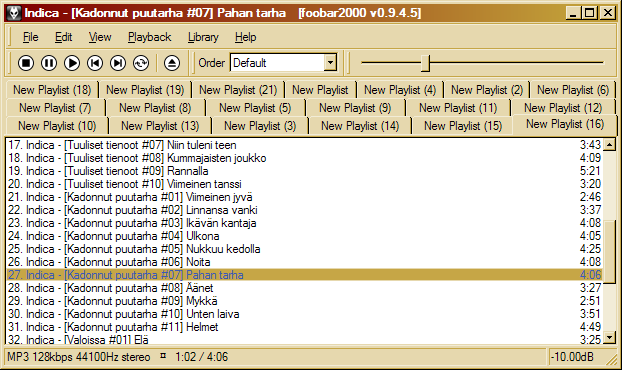Select track 29 Mykkä
Screen dimensions: 622x370
[305, 301]
